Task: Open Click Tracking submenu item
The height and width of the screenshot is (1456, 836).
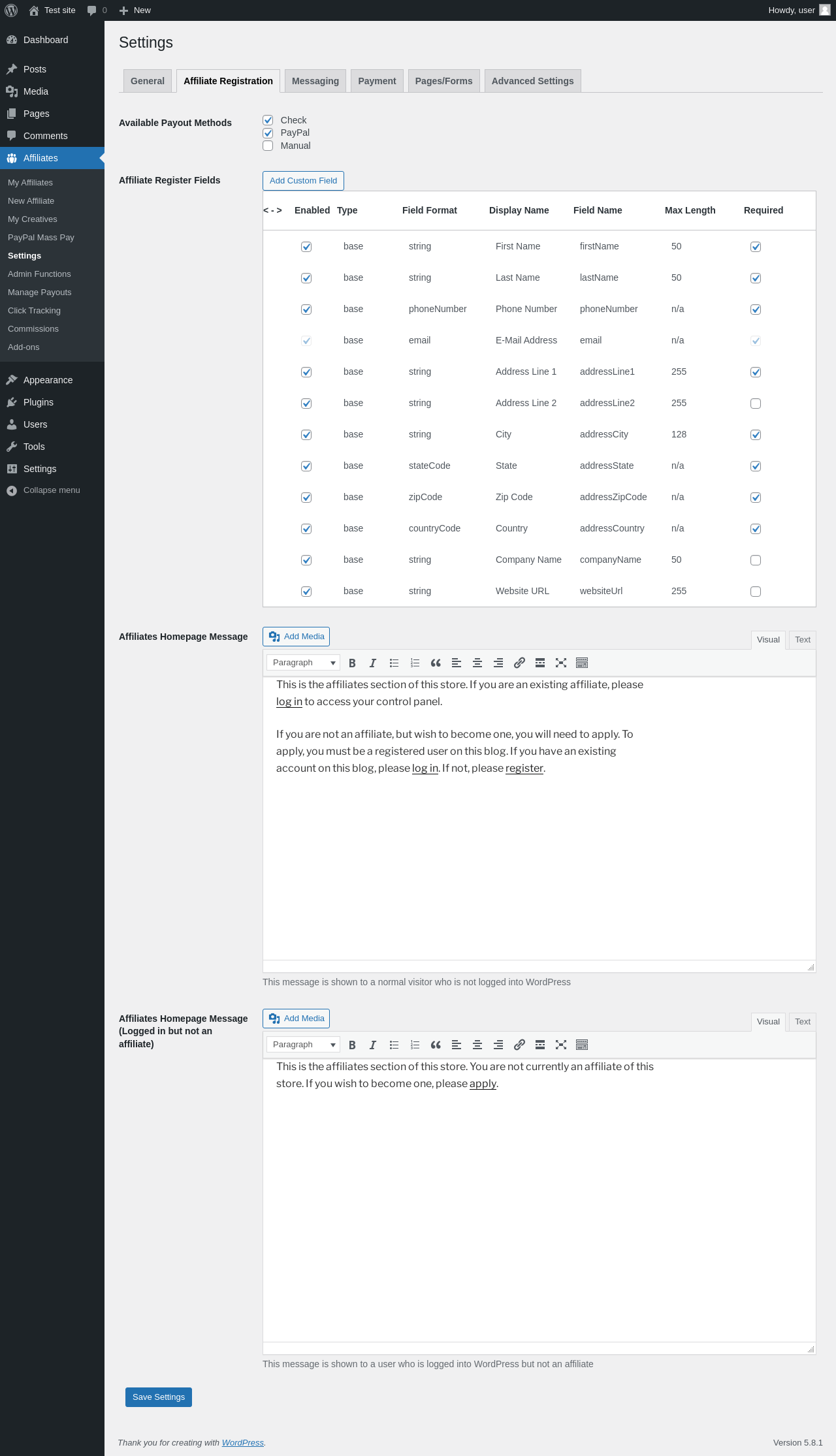Action: pyautogui.click(x=34, y=311)
